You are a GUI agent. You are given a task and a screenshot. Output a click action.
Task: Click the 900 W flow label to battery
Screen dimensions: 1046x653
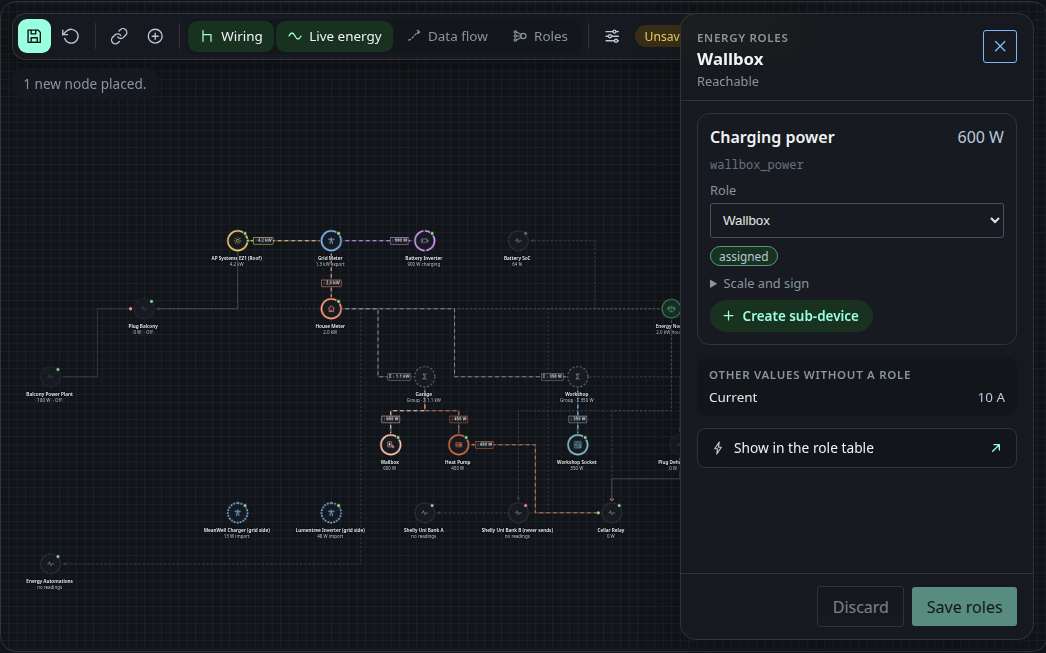(x=400, y=240)
